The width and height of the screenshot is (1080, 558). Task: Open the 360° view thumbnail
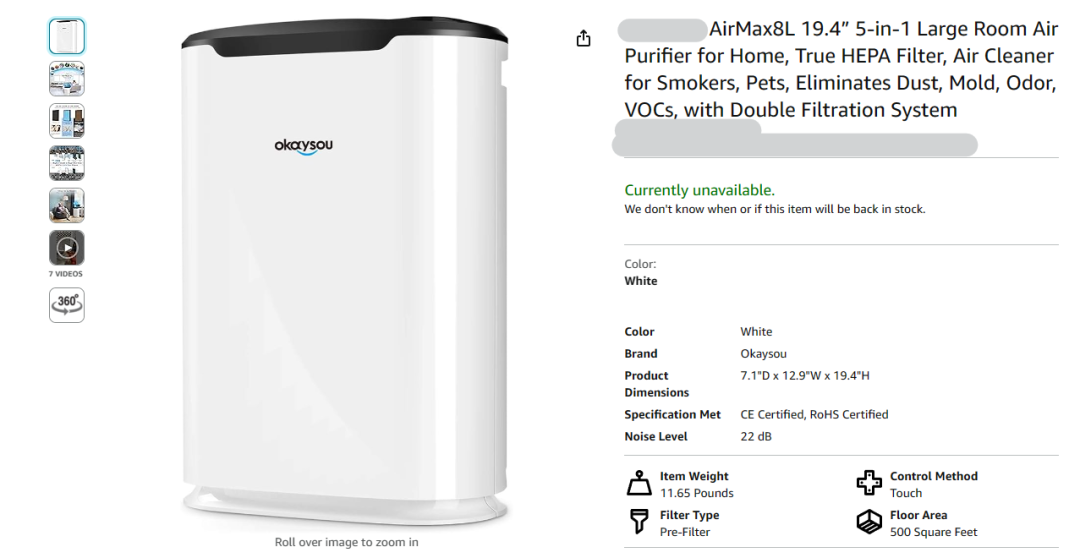coord(67,305)
